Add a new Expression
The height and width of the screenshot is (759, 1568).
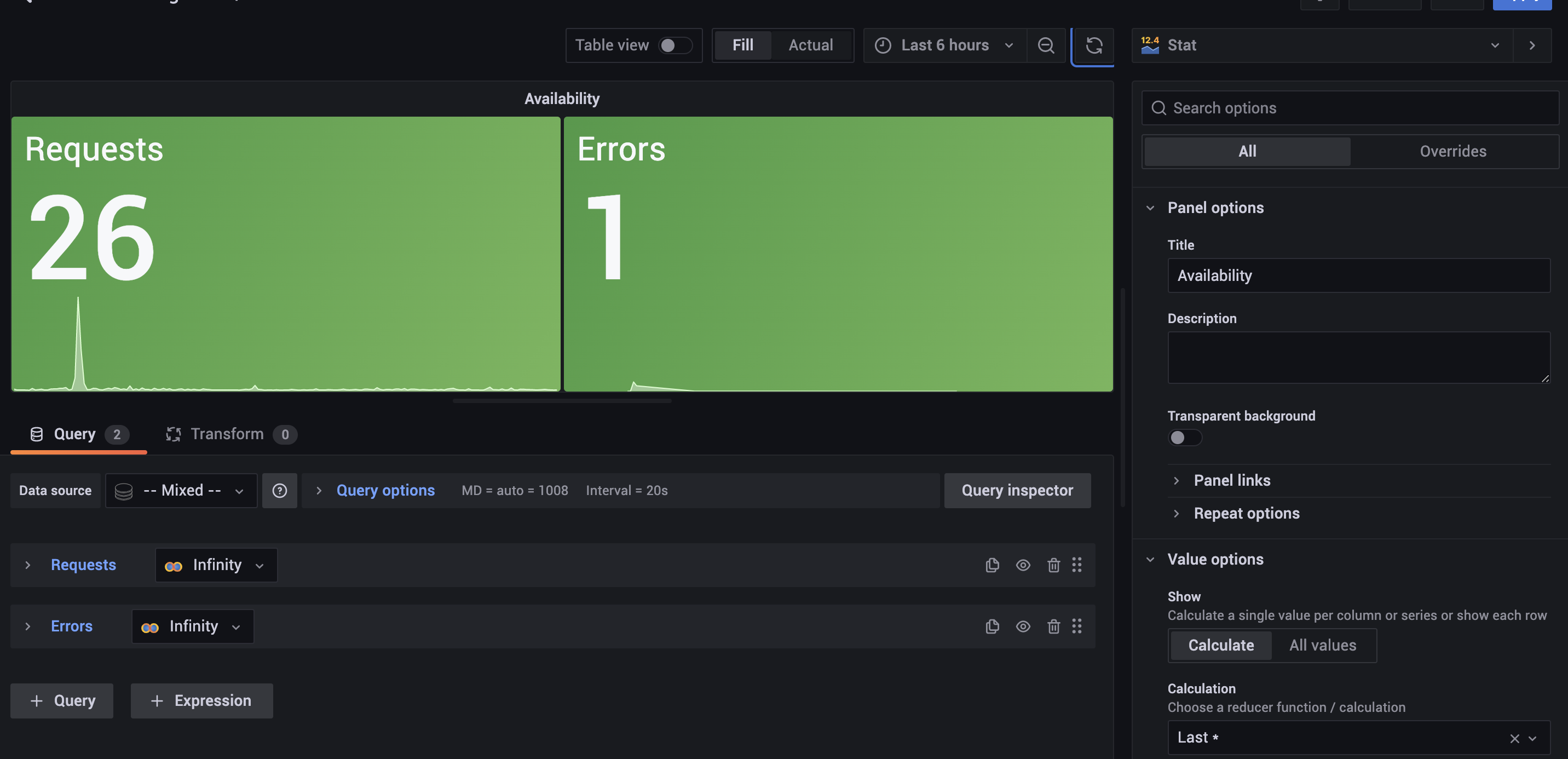(201, 700)
